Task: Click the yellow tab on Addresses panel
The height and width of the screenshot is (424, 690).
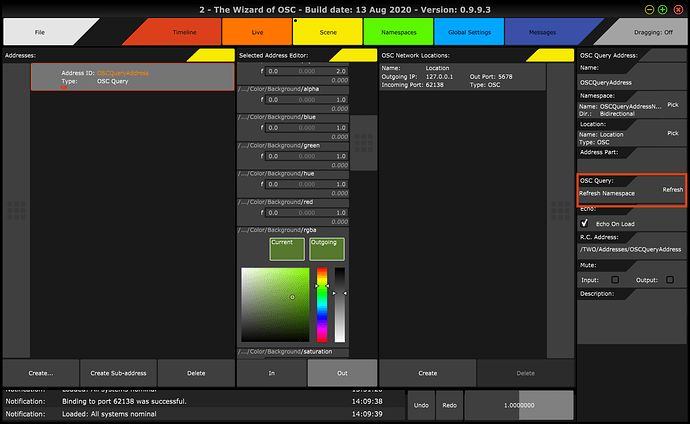Action: [x=211, y=55]
